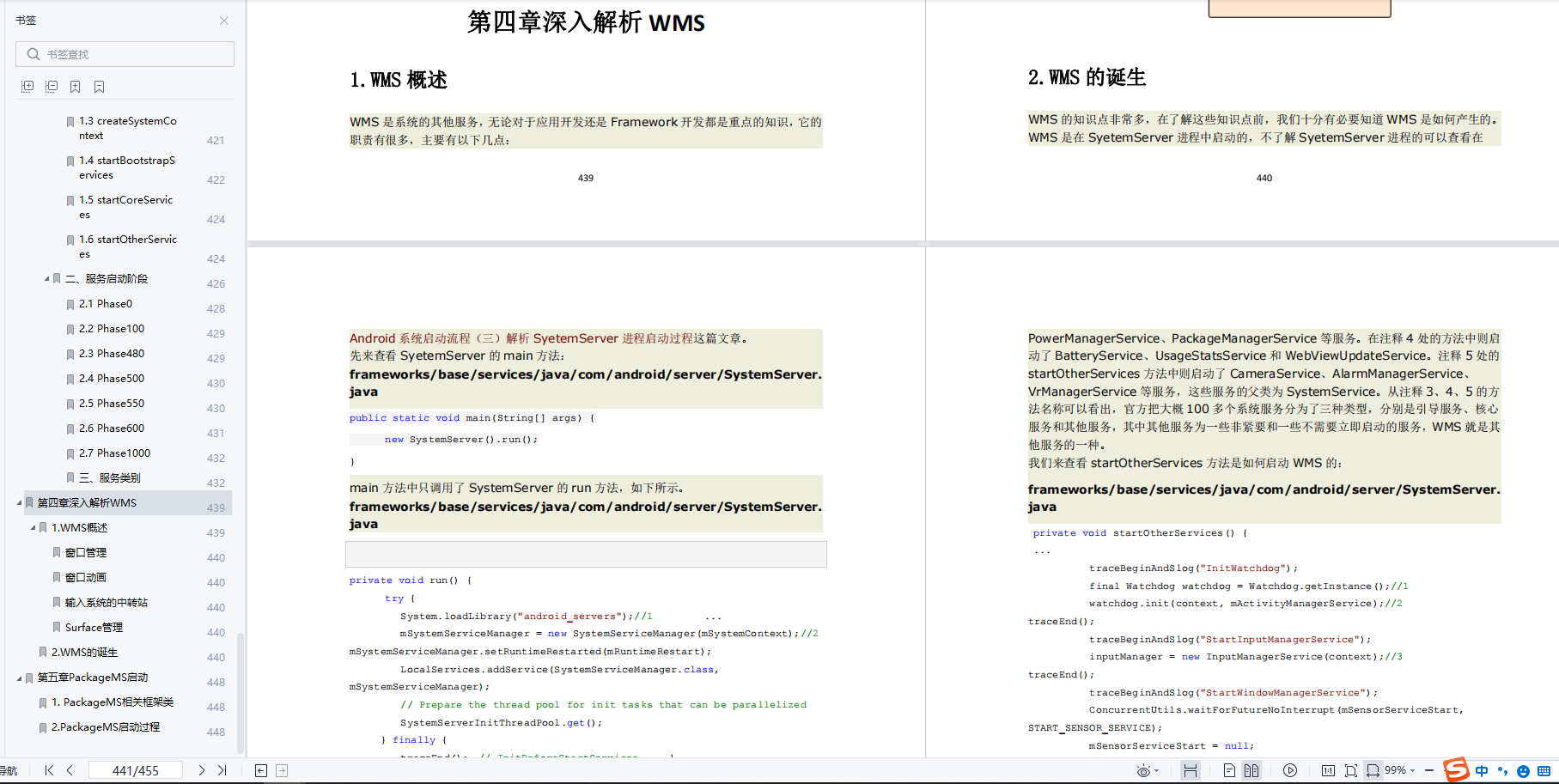Click heading 2. WMS 的诞生 in document

(x=1087, y=77)
